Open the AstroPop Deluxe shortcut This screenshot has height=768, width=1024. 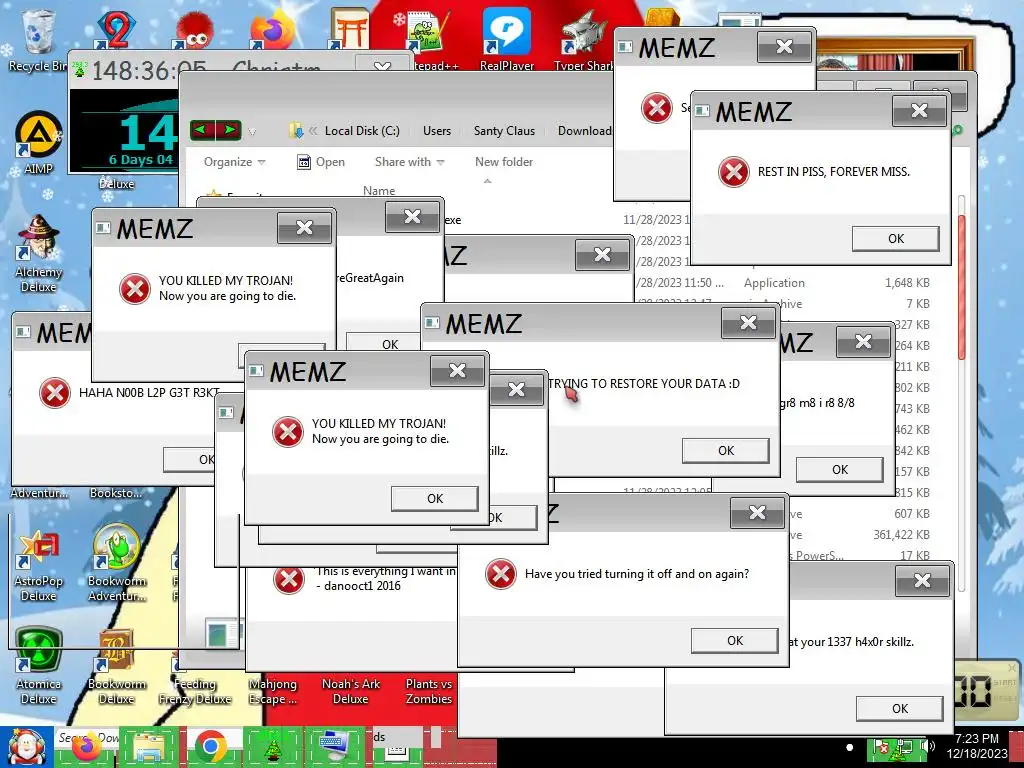39,567
